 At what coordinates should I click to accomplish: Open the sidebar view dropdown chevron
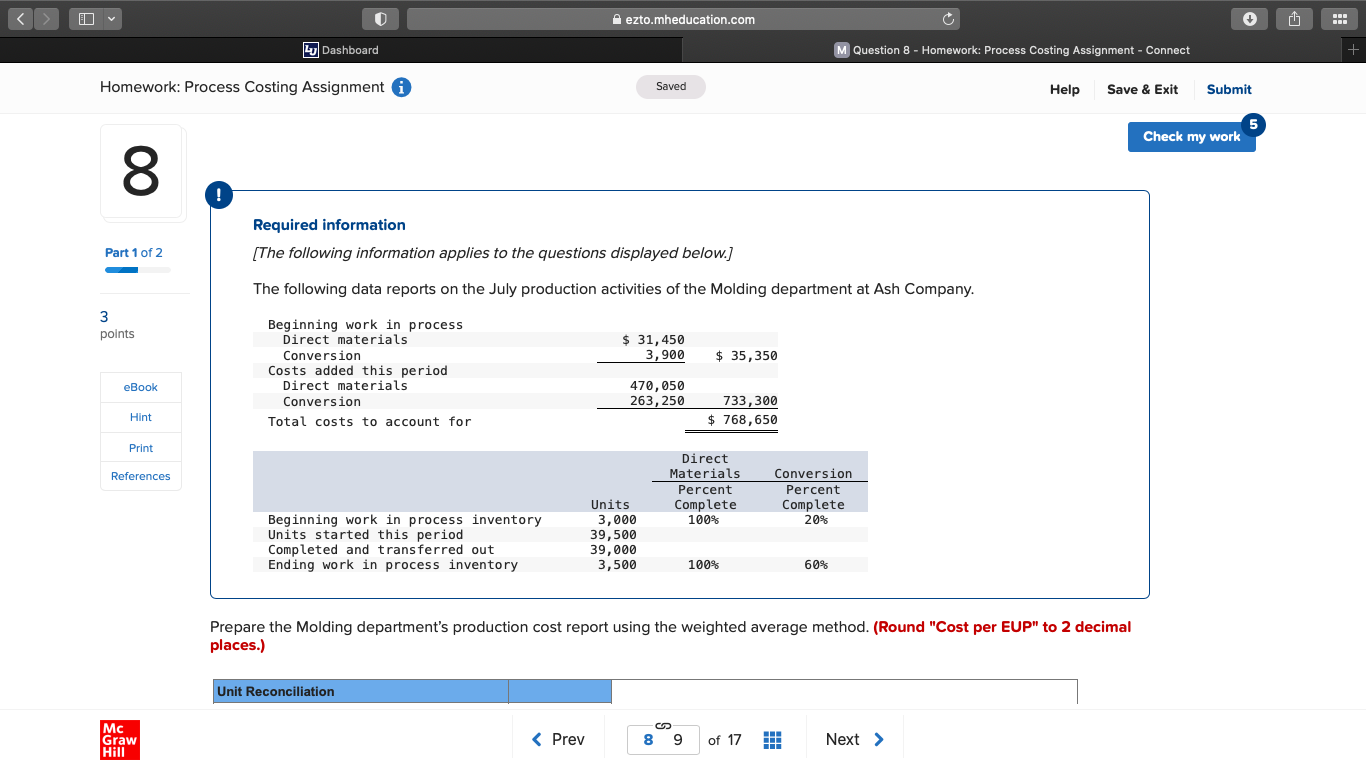(x=110, y=18)
